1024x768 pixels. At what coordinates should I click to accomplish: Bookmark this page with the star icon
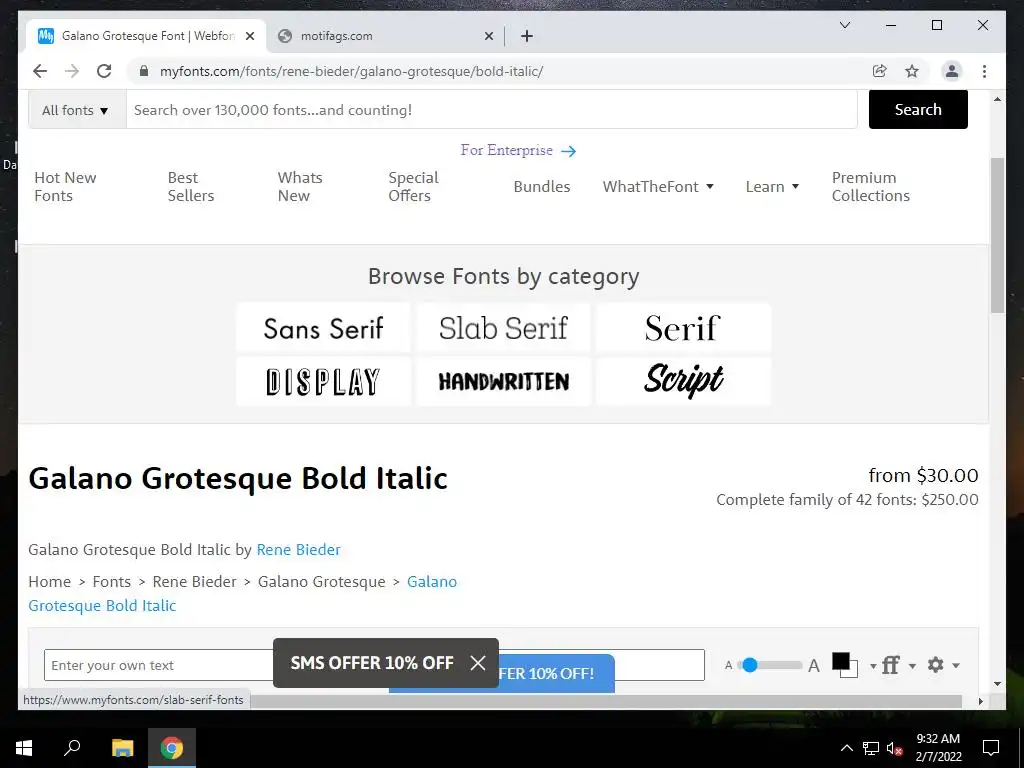[x=912, y=71]
